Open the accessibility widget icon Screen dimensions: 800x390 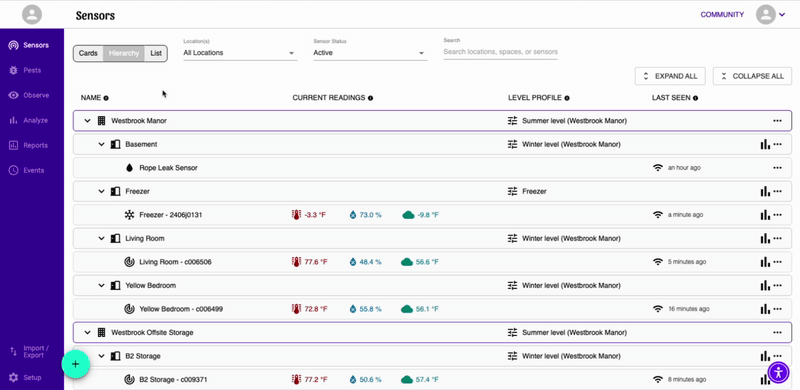pos(778,372)
